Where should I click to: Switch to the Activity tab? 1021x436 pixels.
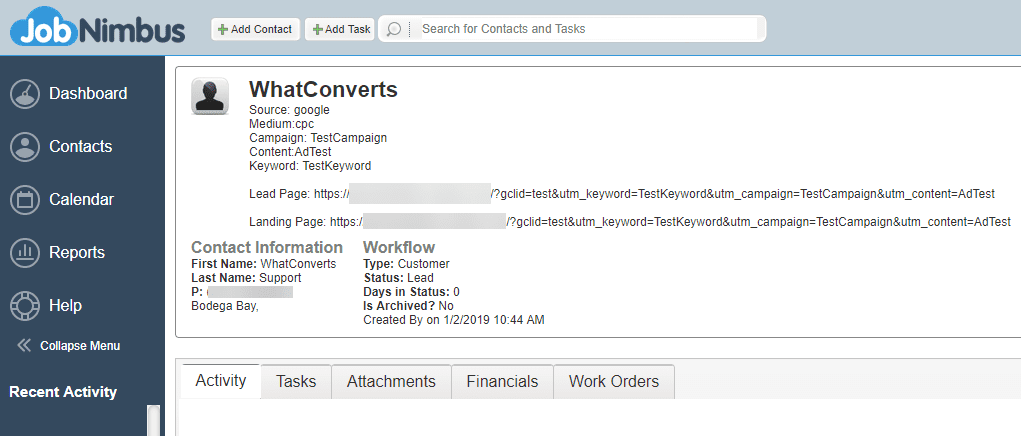(221, 381)
